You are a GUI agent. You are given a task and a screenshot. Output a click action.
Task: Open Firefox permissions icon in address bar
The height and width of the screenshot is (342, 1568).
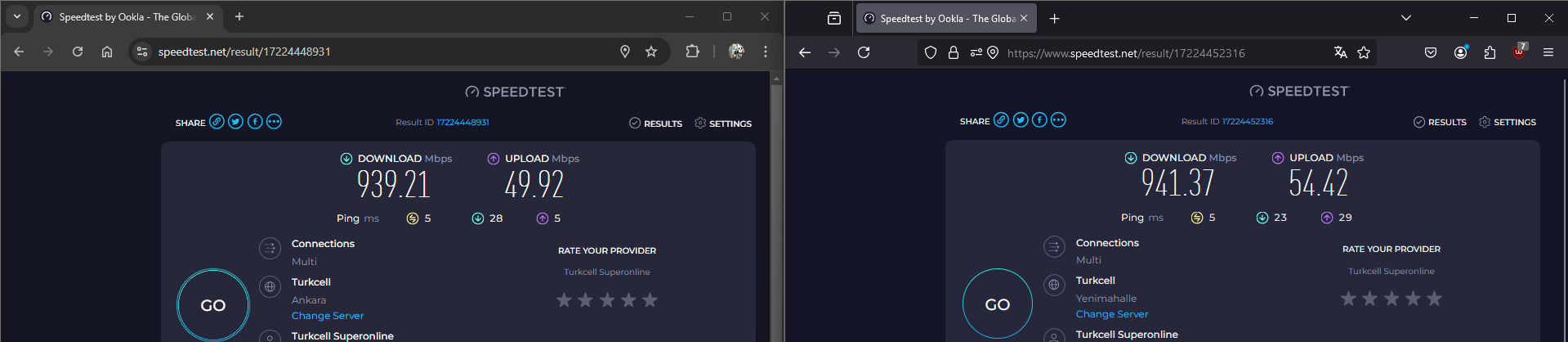click(x=976, y=52)
